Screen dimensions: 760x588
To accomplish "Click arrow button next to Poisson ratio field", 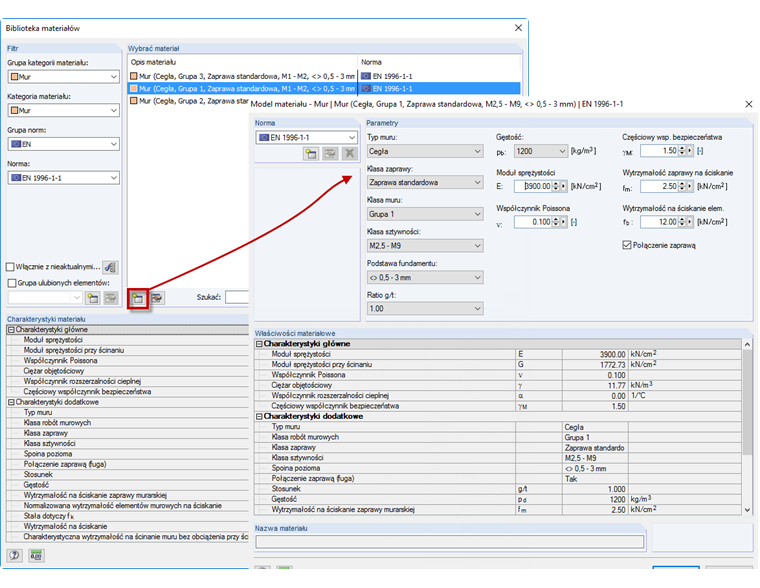I will 564,222.
